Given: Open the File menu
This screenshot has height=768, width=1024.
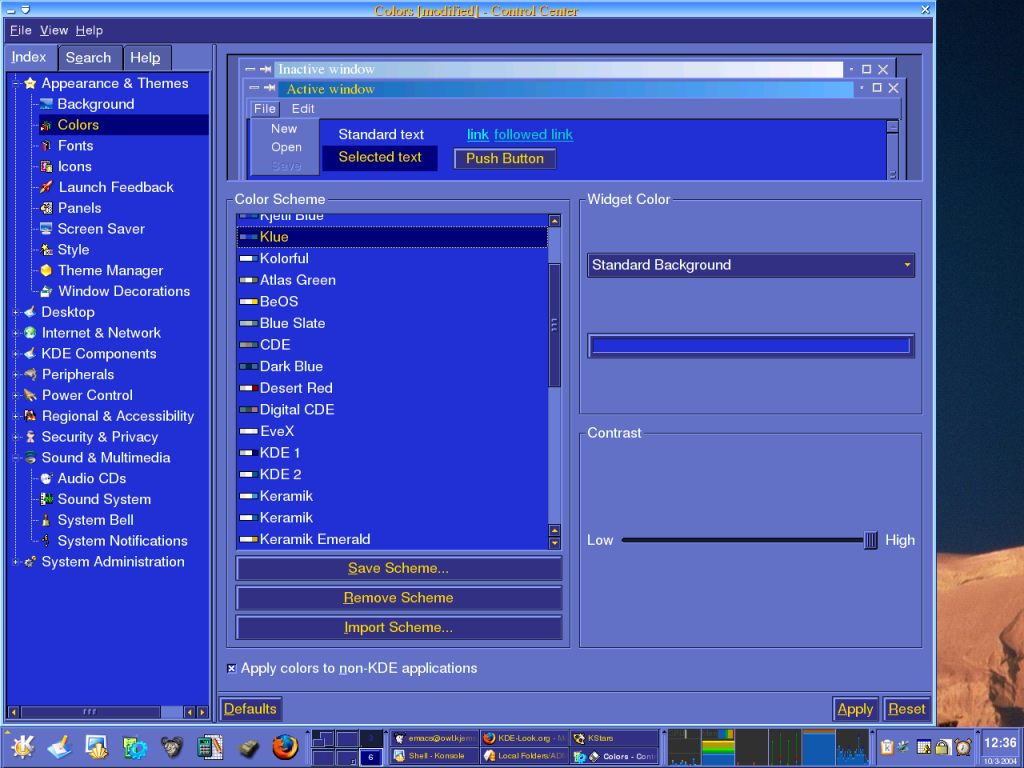Looking at the screenshot, I should (x=20, y=30).
